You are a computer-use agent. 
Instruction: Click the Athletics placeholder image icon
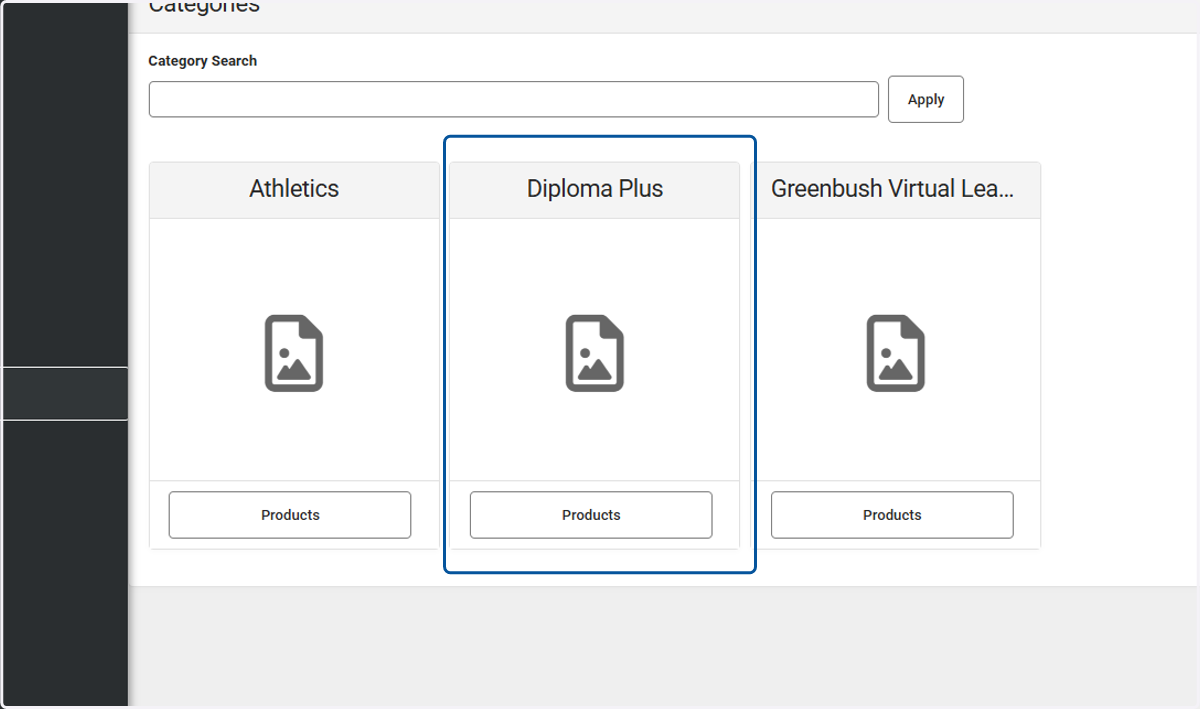pyautogui.click(x=294, y=353)
